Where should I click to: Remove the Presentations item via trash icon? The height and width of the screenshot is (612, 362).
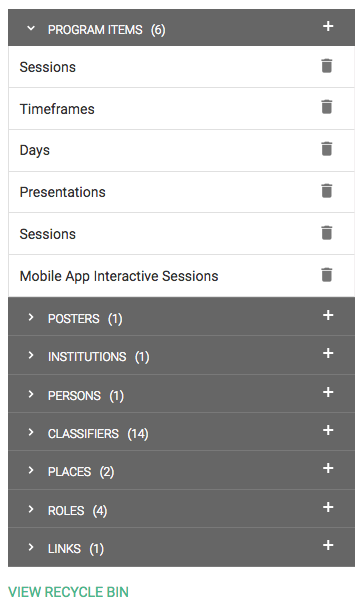tap(326, 191)
